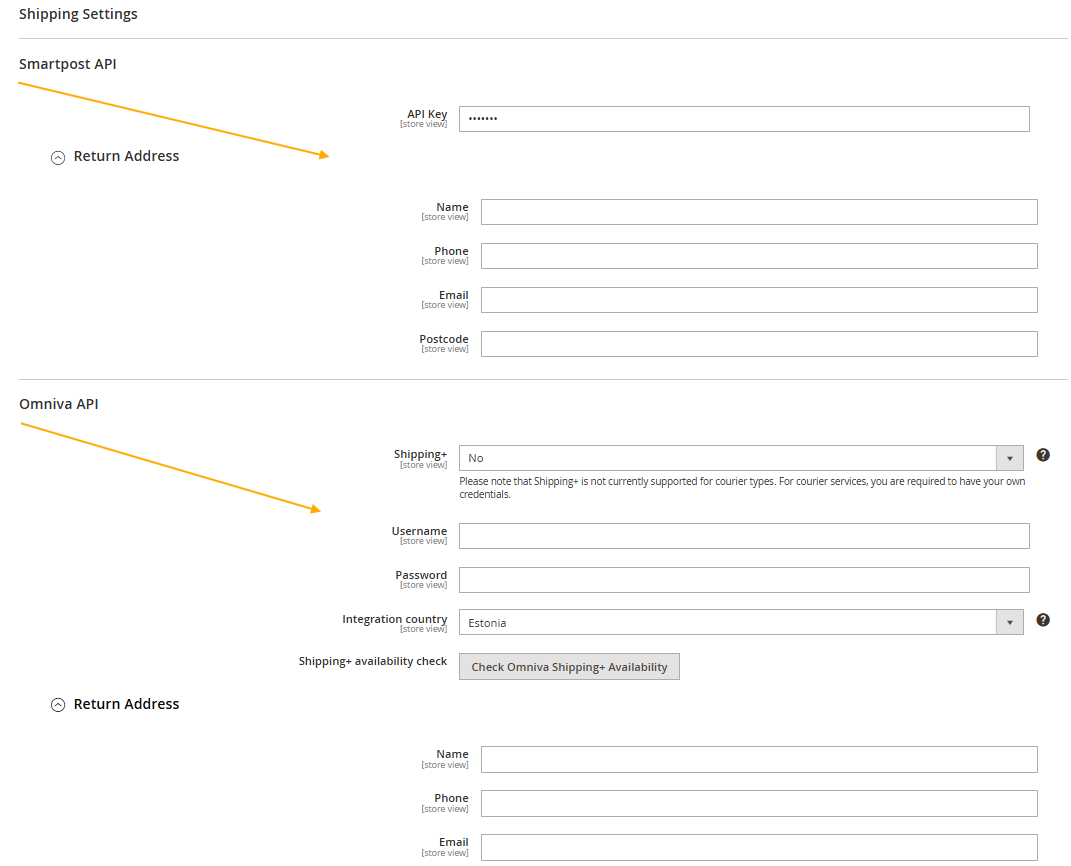This screenshot has width=1071, height=866.
Task: Focus the Omniva Password field
Action: [x=744, y=580]
